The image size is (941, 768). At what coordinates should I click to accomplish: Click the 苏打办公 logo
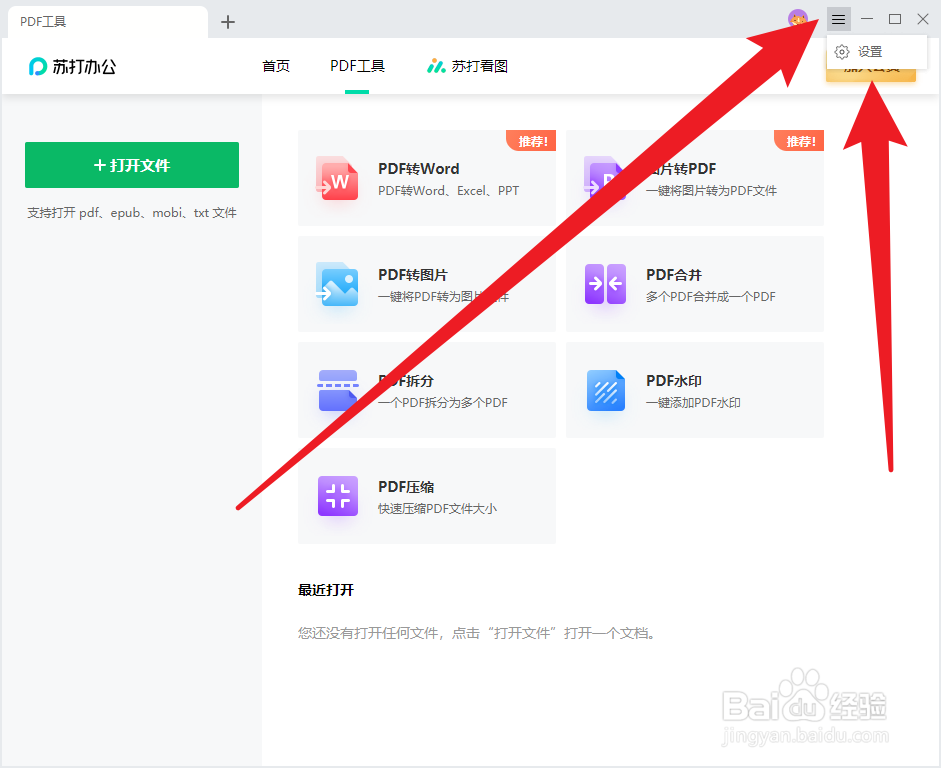(73, 66)
